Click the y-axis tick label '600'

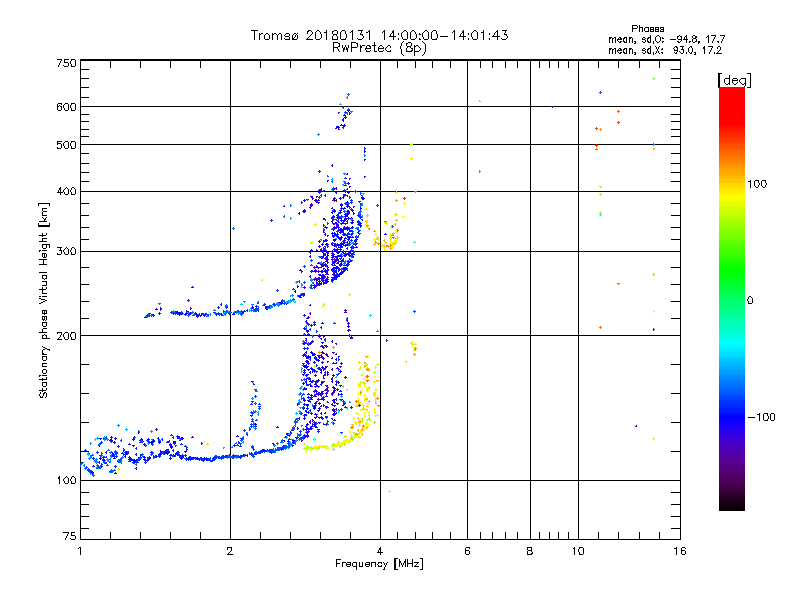(66, 107)
